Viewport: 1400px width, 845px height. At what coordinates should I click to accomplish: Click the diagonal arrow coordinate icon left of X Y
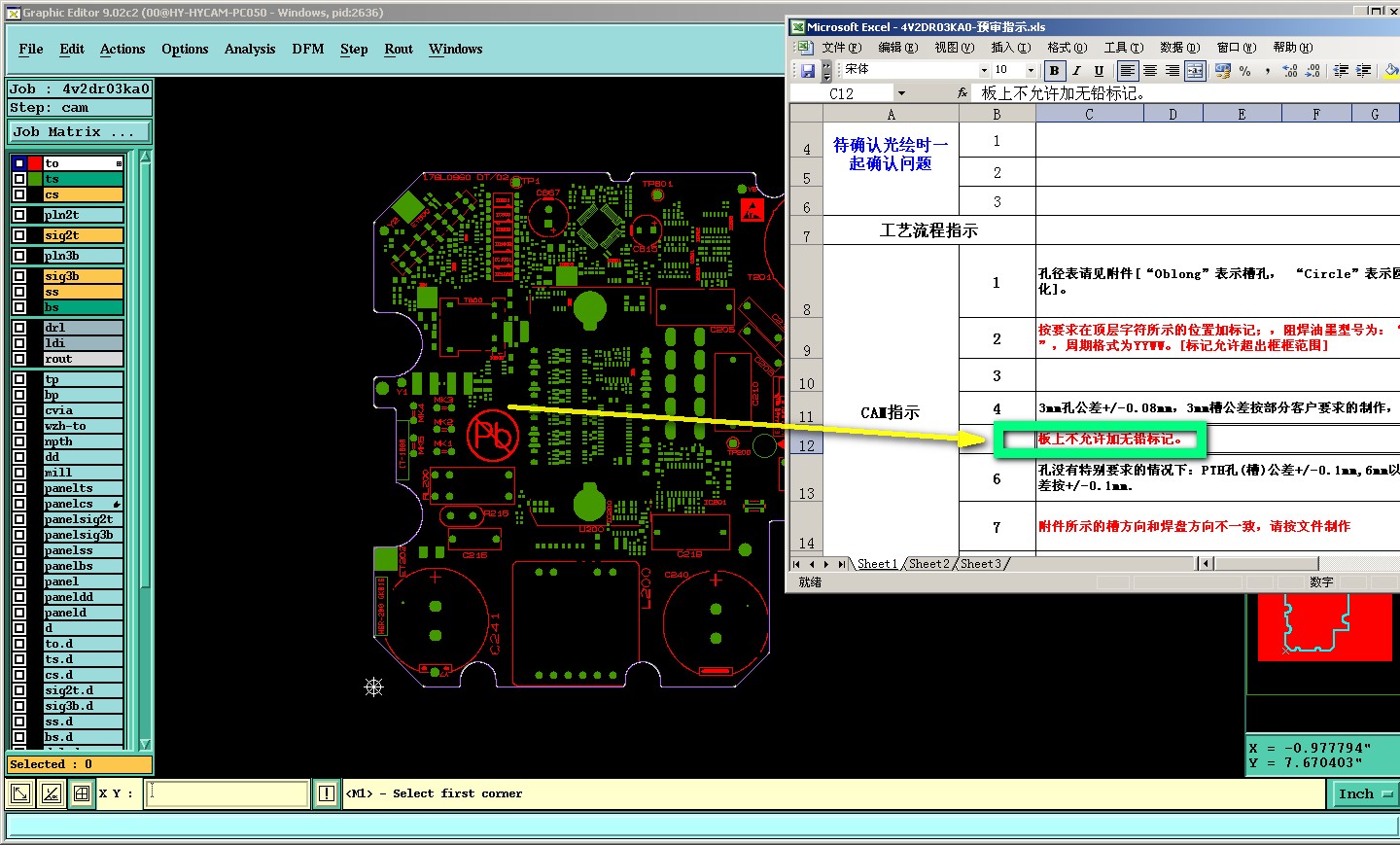19,793
